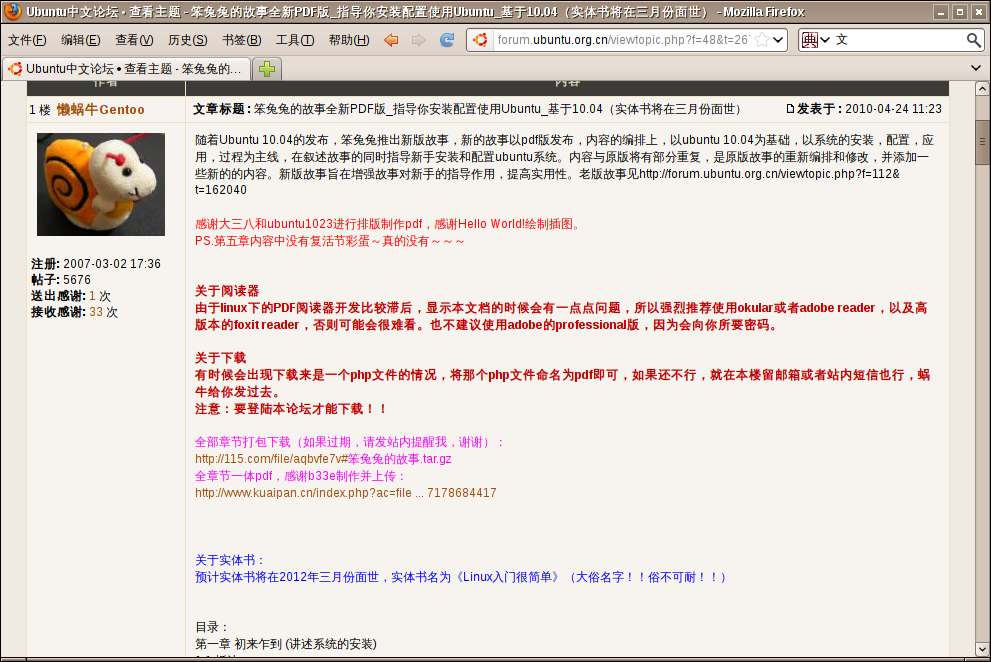Click the 关于下载 heading

pos(221,358)
